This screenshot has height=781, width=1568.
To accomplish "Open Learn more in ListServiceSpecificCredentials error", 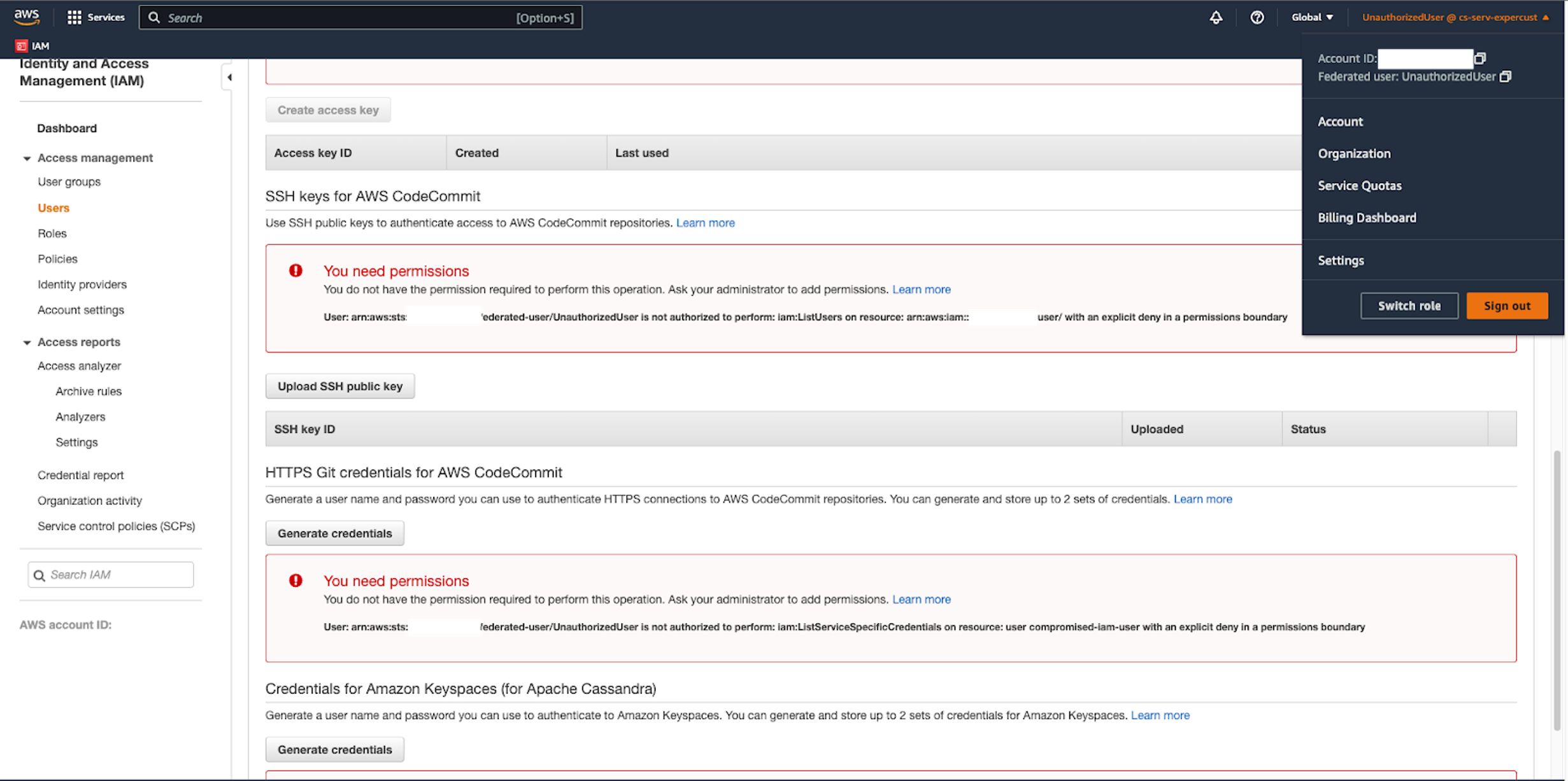I will 921,600.
